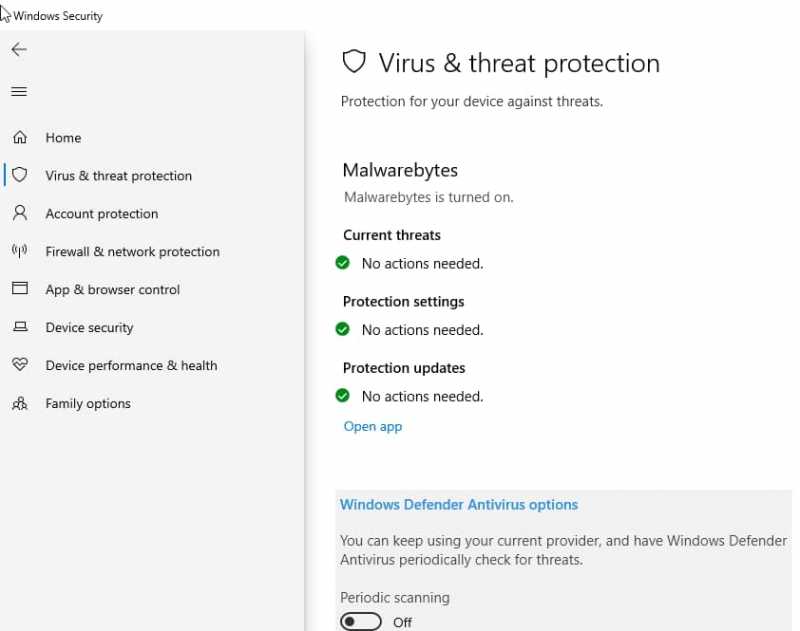The image size is (800, 631).
Task: Expand the navigation menu with the hamburger button
Action: pos(18,91)
